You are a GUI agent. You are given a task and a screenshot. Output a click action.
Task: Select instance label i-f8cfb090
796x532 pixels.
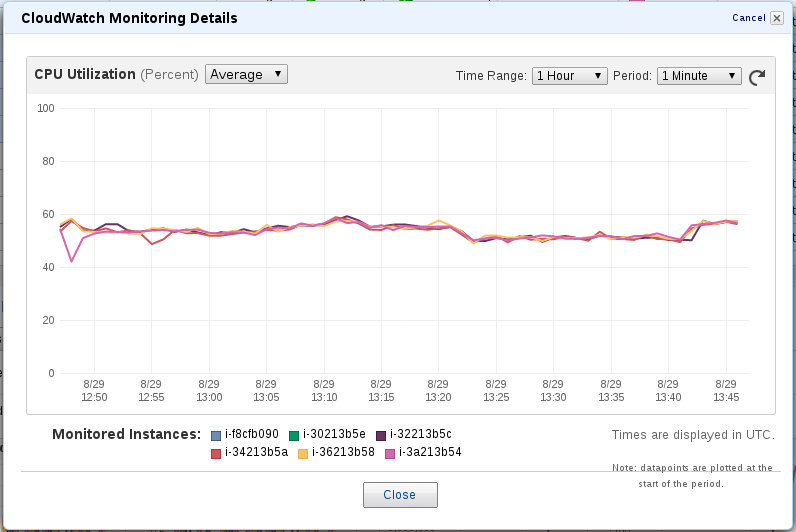[252, 435]
